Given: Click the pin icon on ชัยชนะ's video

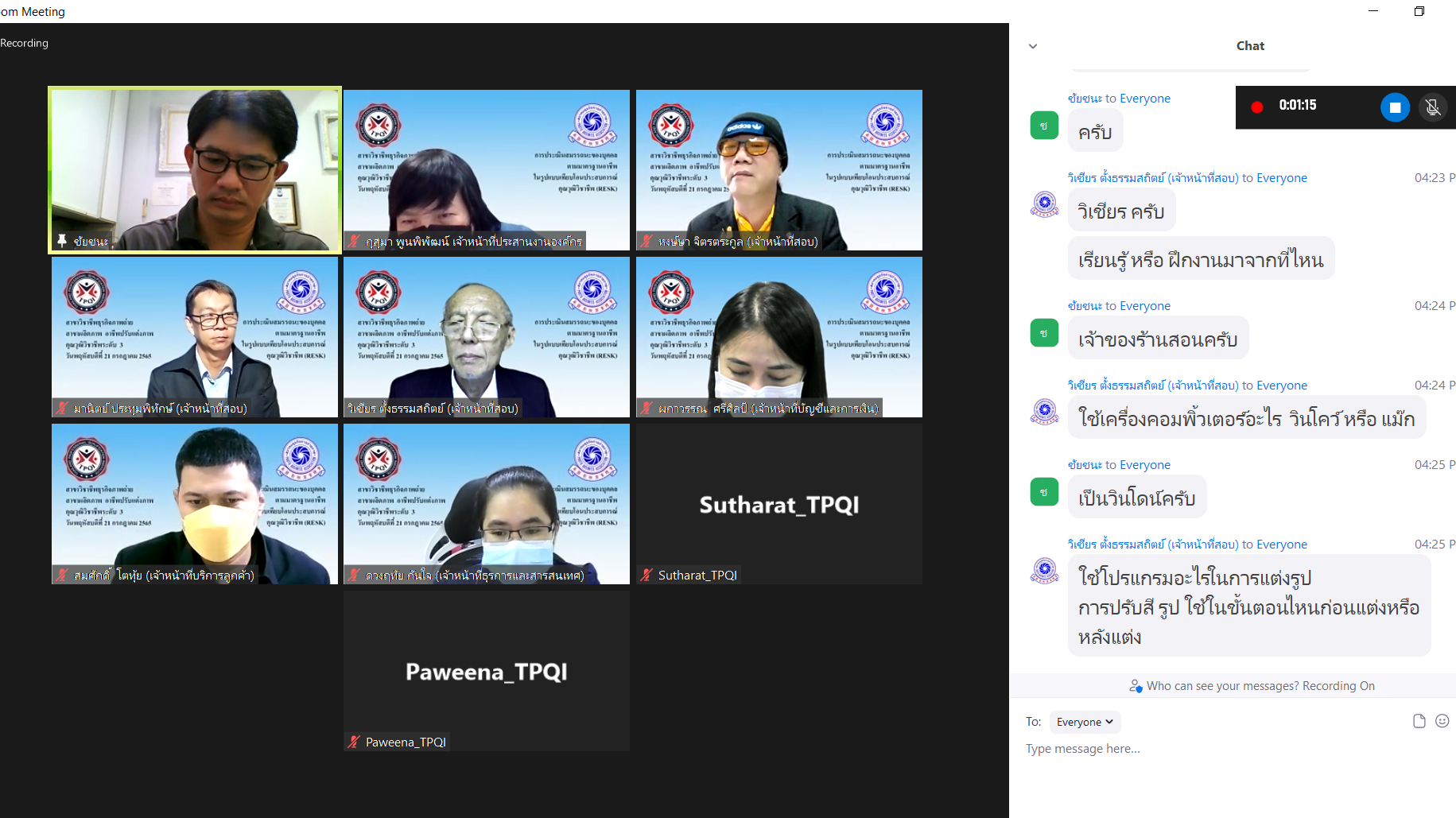Looking at the screenshot, I should coord(62,241).
